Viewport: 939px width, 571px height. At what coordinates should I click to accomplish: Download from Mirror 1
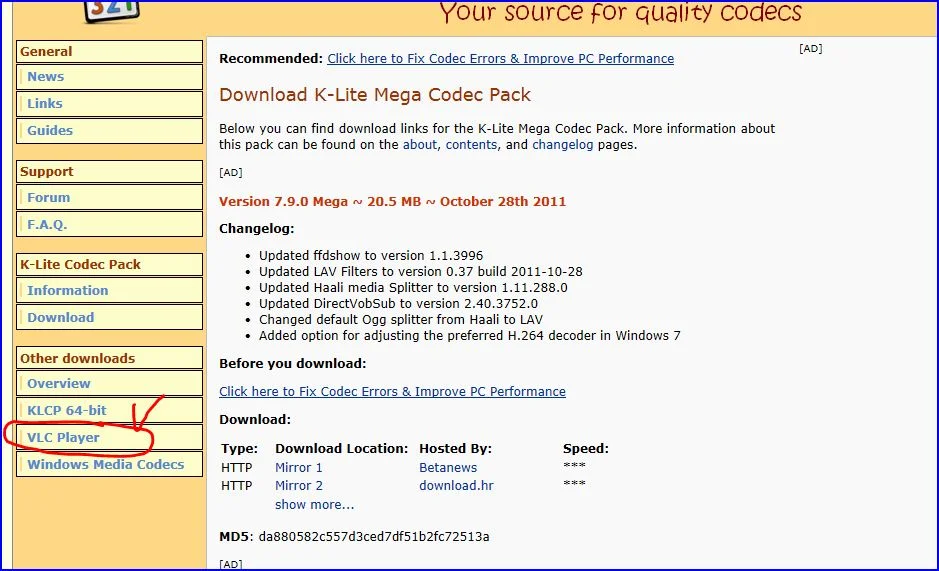pyautogui.click(x=299, y=467)
